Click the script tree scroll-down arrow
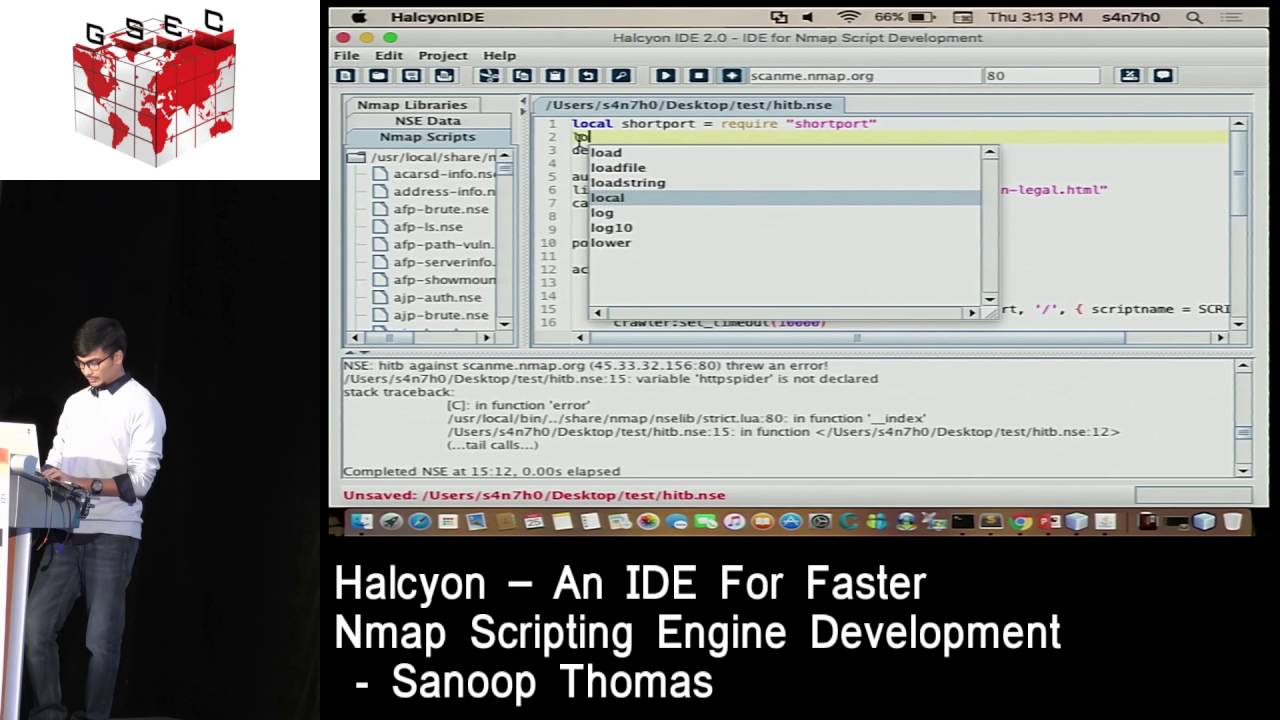 504,324
